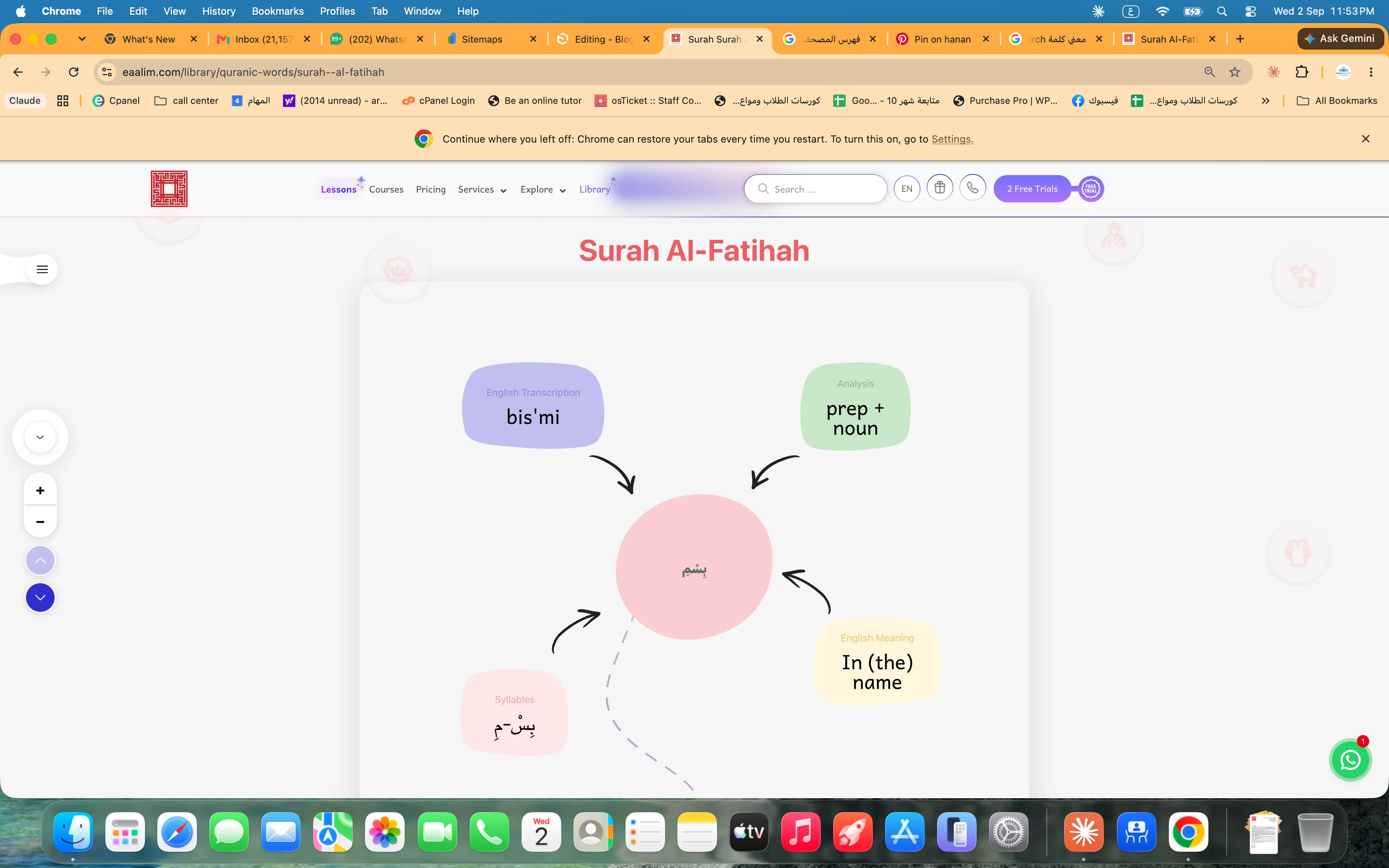
Task: Click the English Meaning card
Action: click(x=877, y=661)
